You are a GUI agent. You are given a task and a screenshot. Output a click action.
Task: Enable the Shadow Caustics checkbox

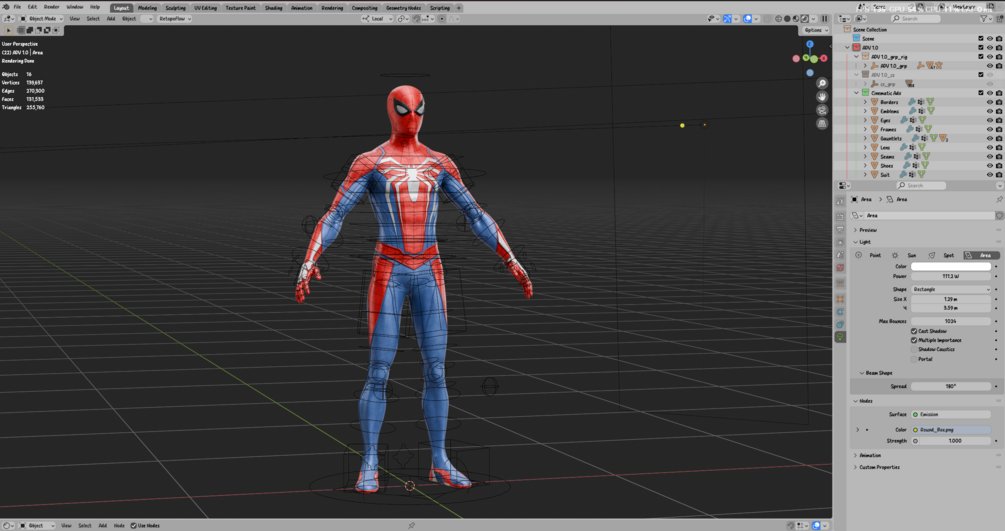[x=914, y=349]
